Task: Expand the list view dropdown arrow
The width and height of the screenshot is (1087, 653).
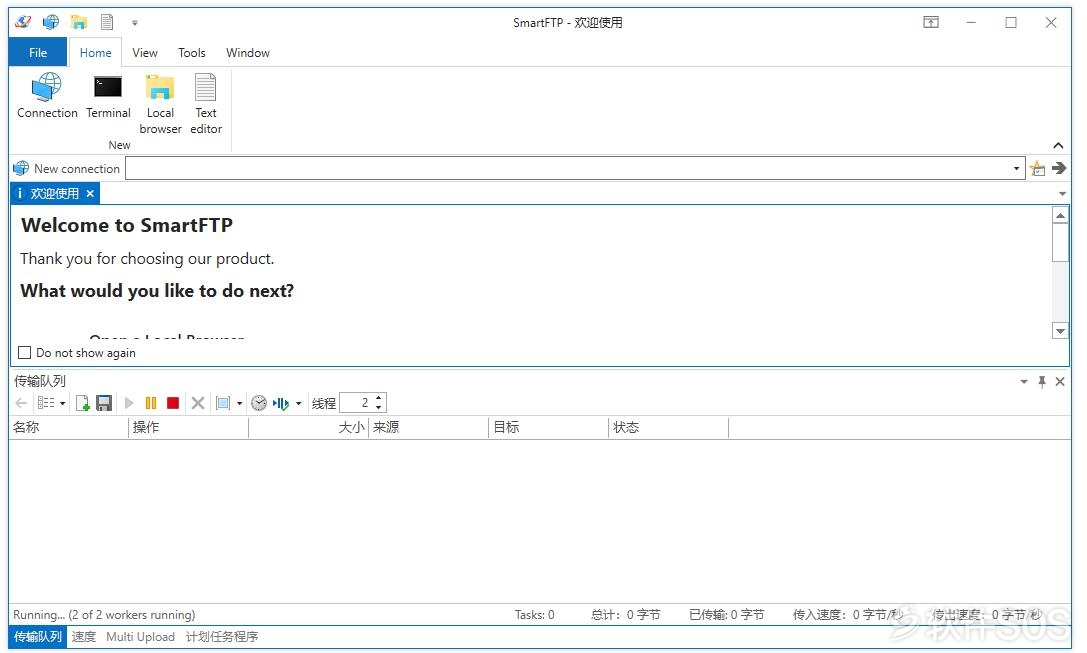Action: [62, 403]
